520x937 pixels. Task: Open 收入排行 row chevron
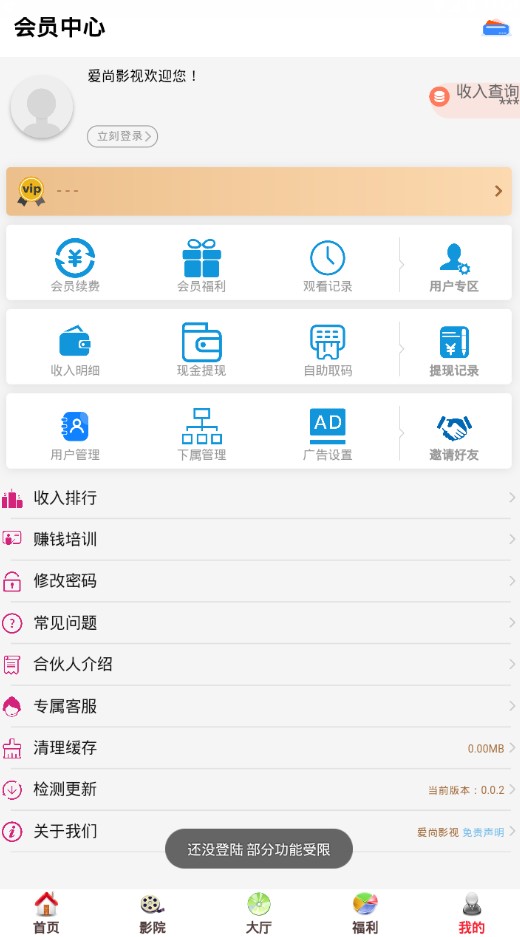tap(512, 497)
